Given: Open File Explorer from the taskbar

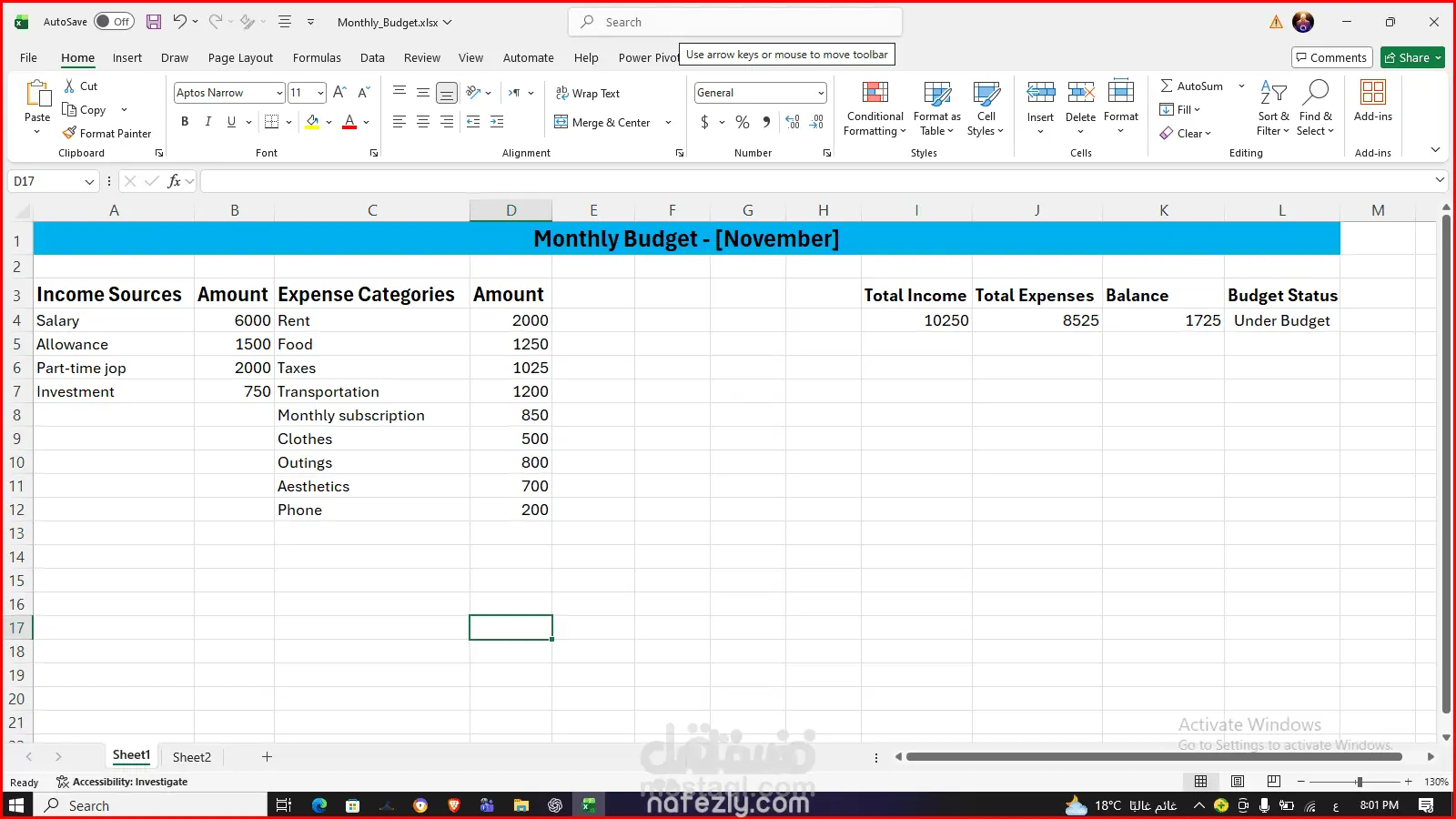Looking at the screenshot, I should [x=521, y=805].
